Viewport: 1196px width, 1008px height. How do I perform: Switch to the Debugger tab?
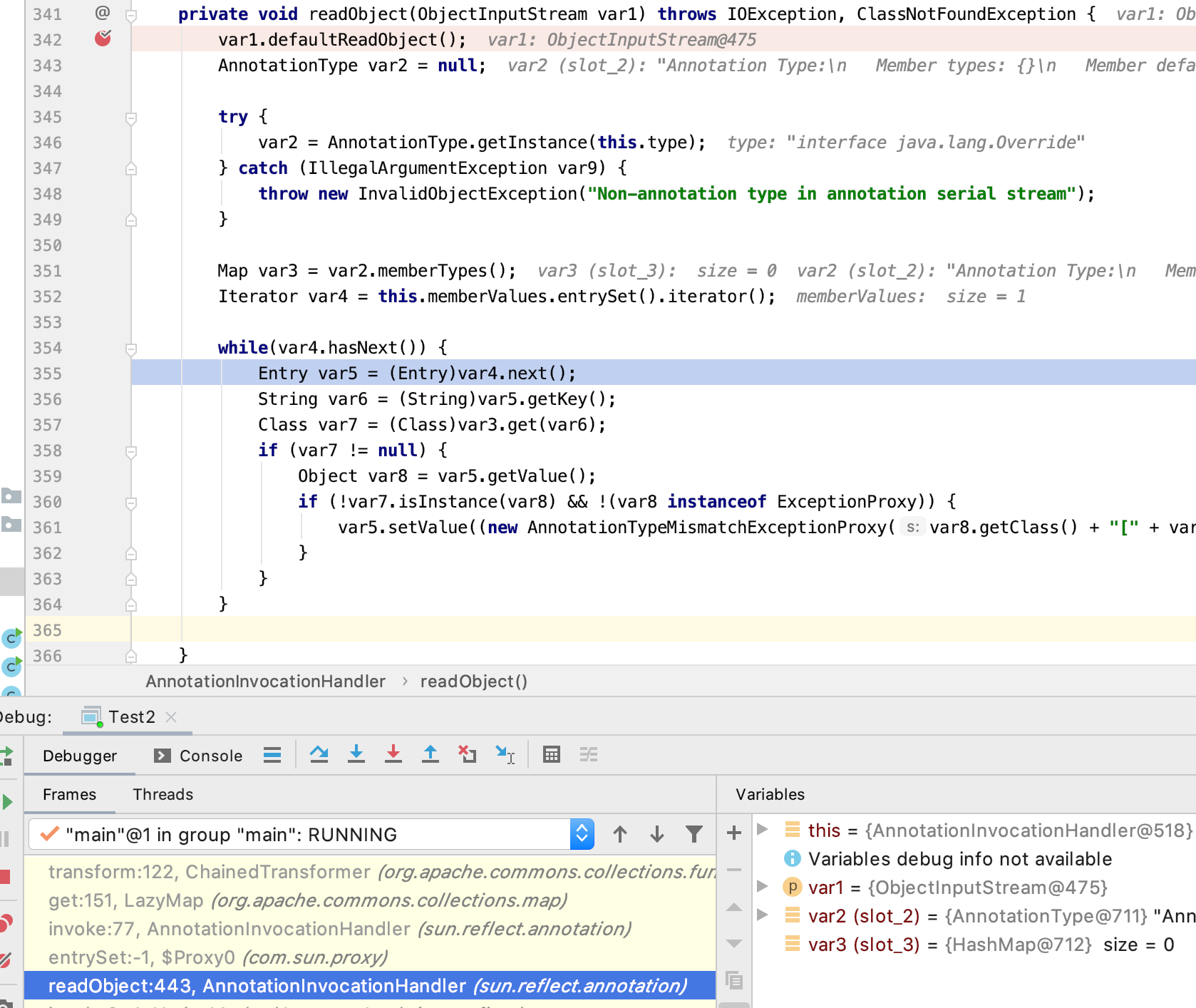[x=80, y=756]
